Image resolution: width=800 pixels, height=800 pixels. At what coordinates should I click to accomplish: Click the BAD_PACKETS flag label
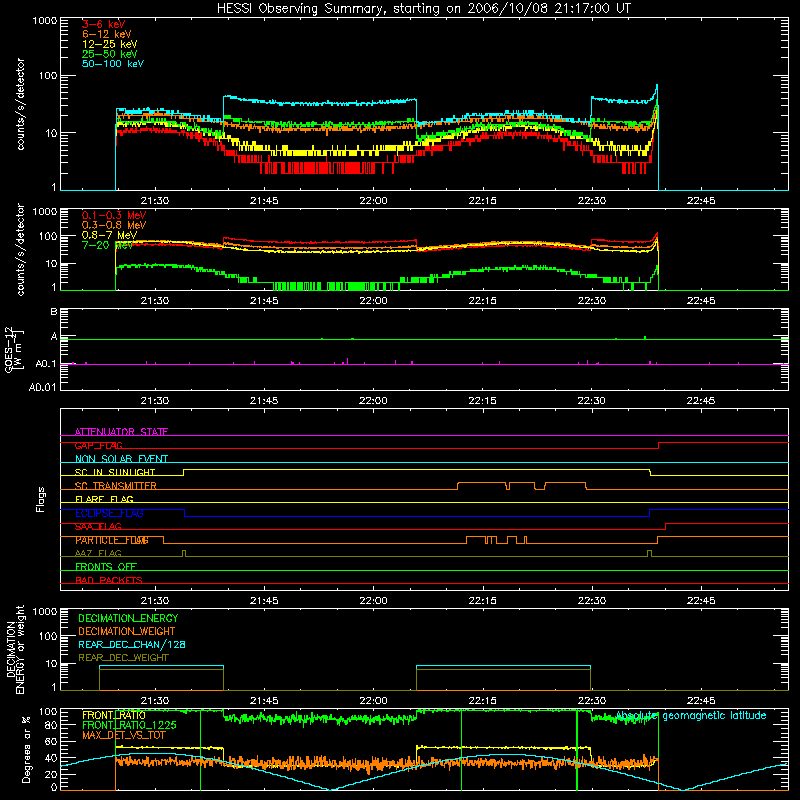pyautogui.click(x=109, y=580)
